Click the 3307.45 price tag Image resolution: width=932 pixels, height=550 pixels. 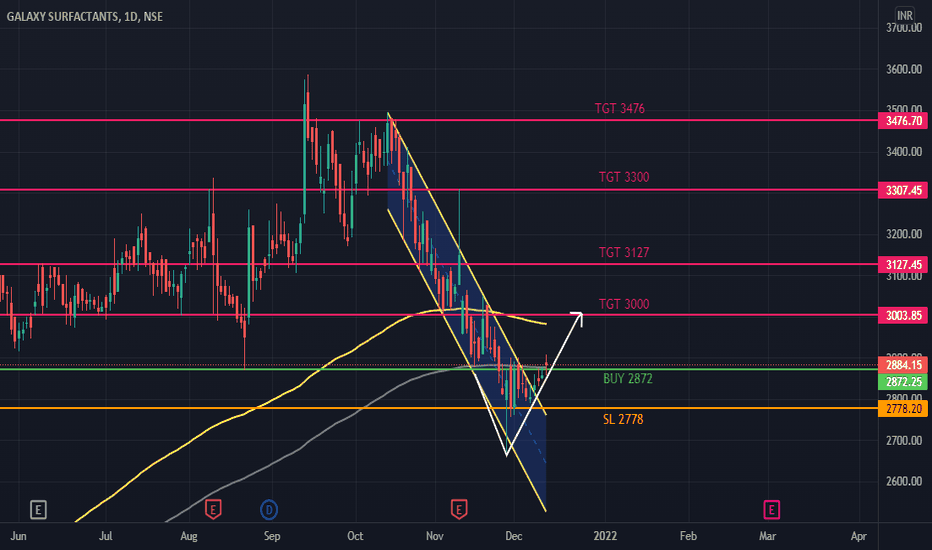(903, 190)
